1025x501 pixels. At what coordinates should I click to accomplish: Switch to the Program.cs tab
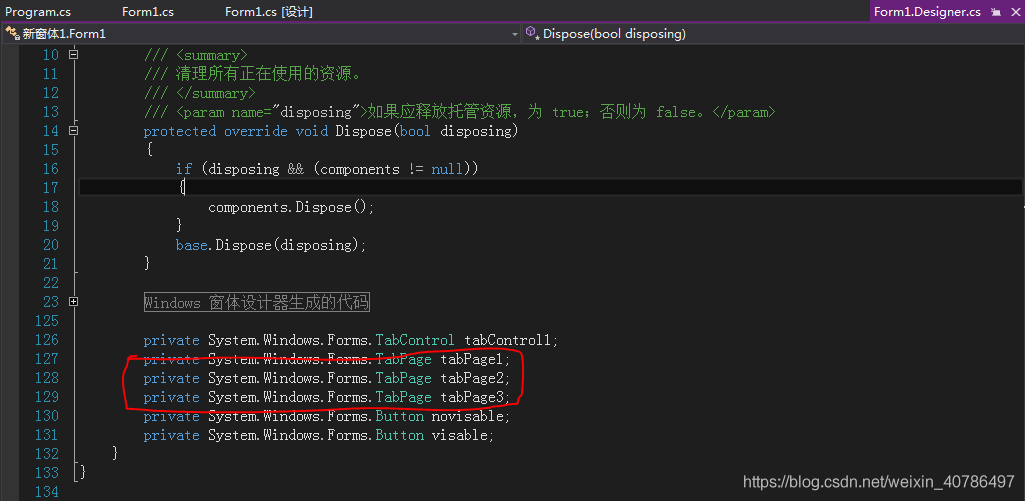[38, 12]
